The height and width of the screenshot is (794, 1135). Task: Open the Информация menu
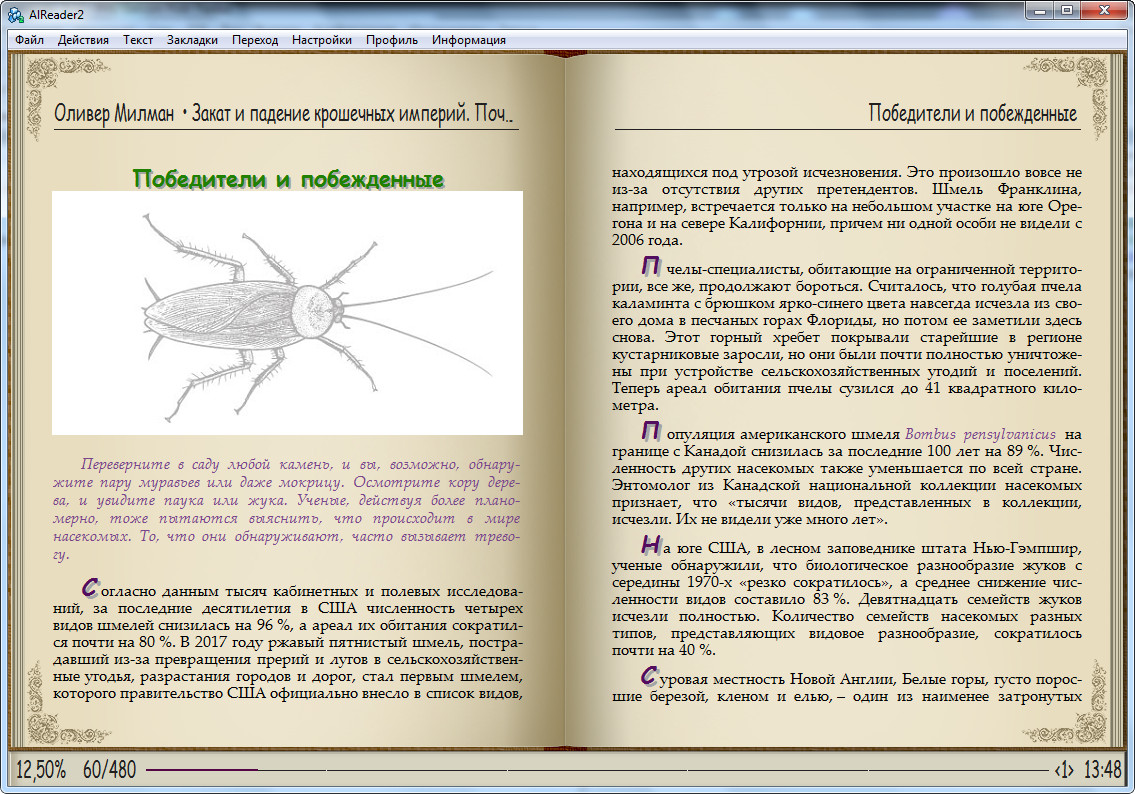pyautogui.click(x=468, y=40)
